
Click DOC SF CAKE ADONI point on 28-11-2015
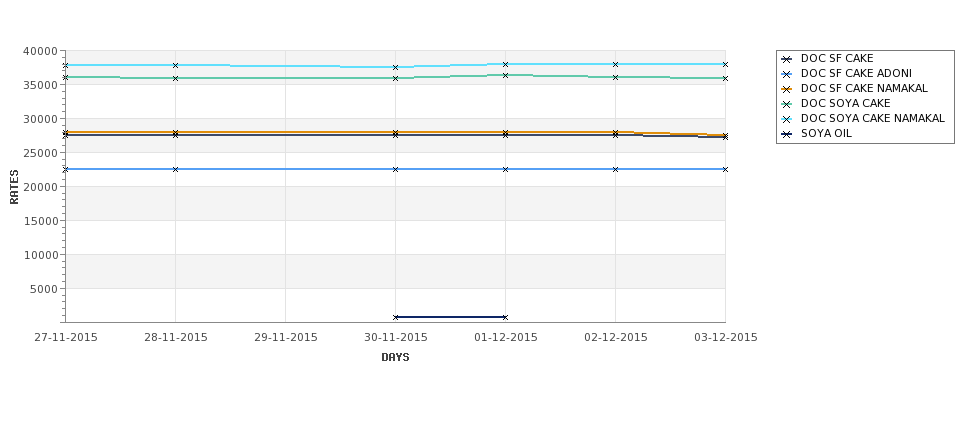(175, 169)
